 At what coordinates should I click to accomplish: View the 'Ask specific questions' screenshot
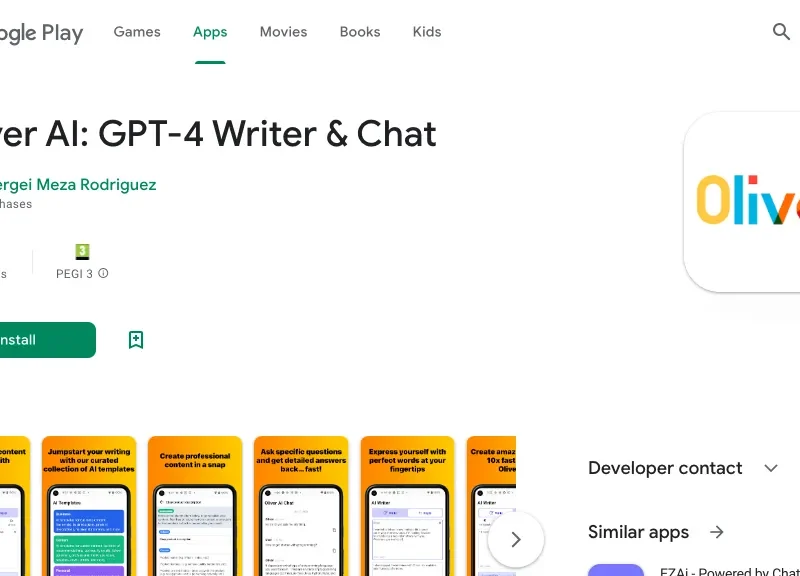pos(301,506)
